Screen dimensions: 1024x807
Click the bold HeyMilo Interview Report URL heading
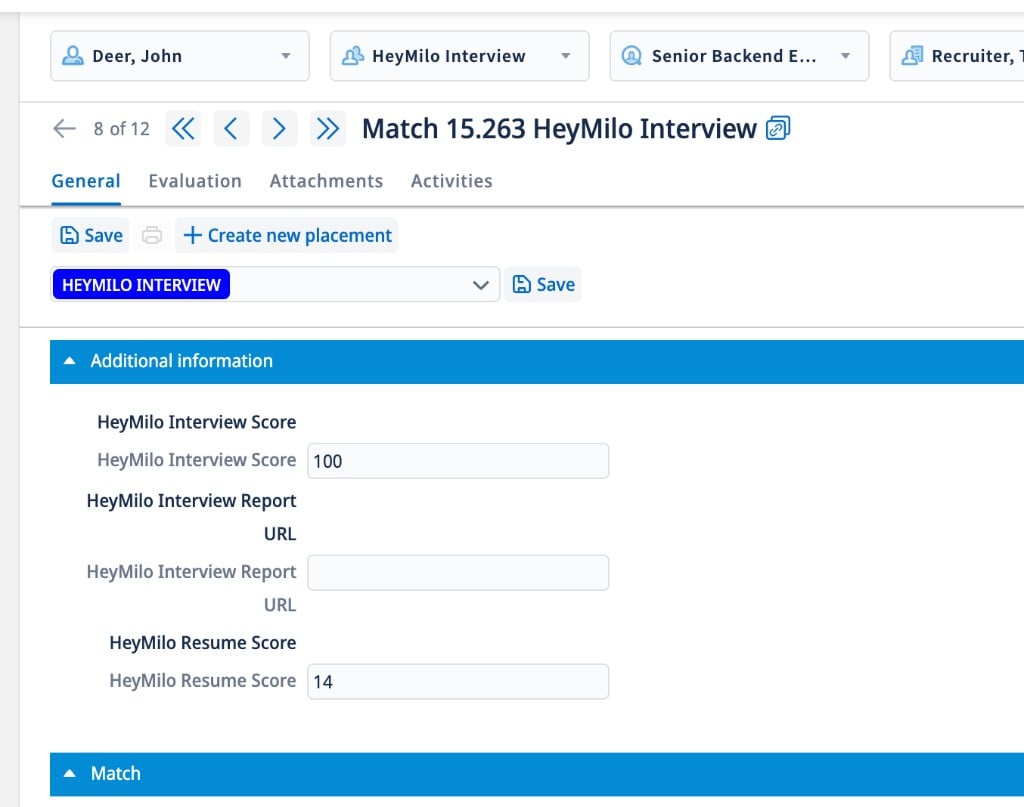click(191, 517)
